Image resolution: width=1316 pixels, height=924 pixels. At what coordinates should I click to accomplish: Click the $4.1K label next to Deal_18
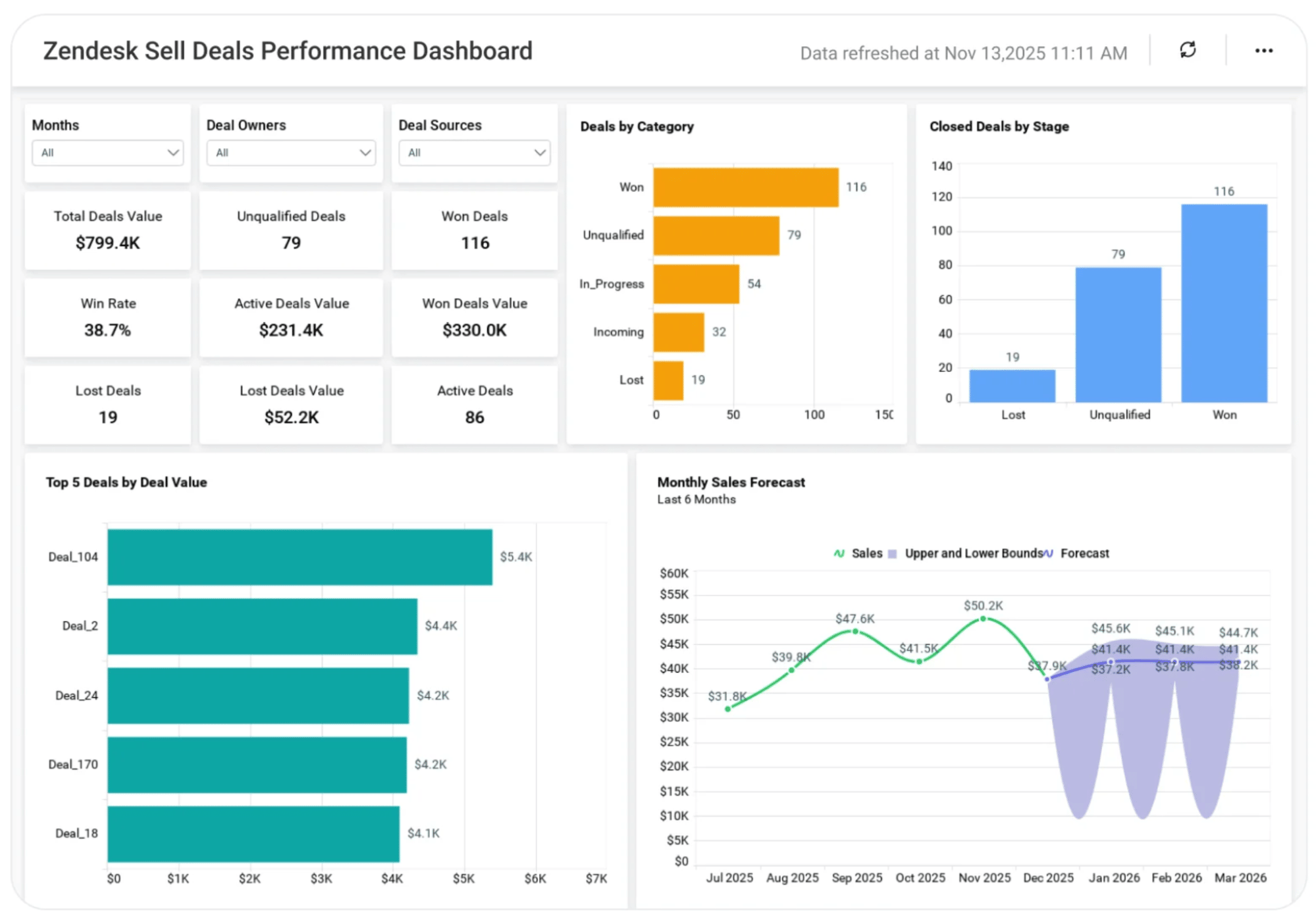tap(423, 834)
